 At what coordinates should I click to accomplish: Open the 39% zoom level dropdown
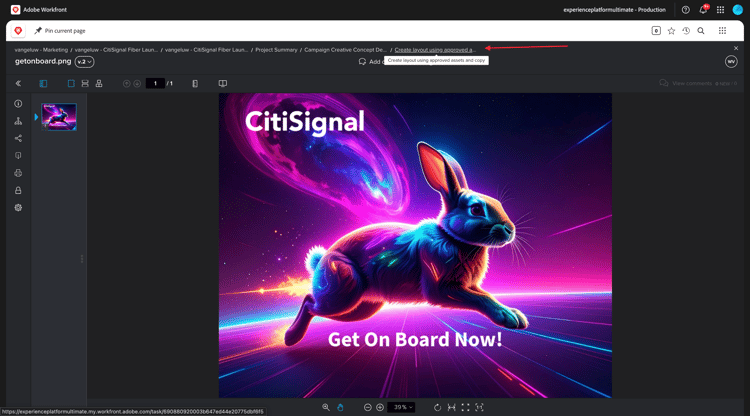coord(401,407)
